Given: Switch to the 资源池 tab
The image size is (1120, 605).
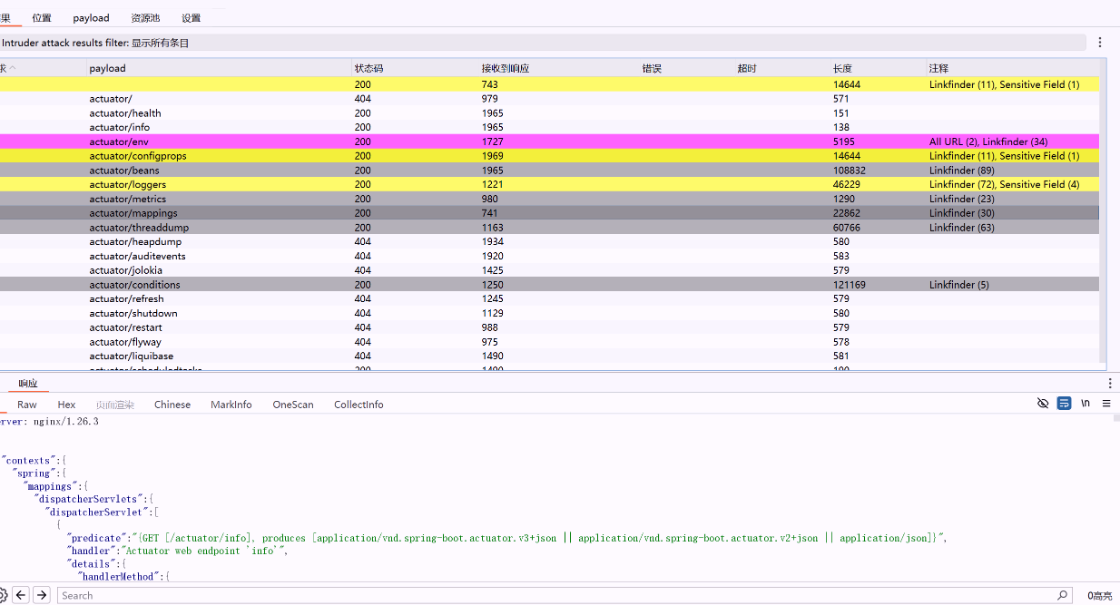Looking at the screenshot, I should (x=145, y=18).
